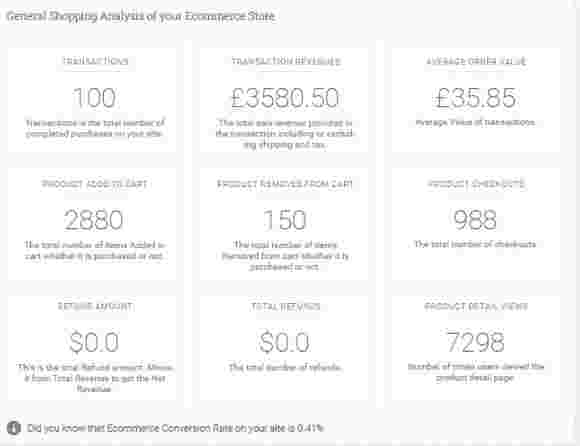Click the $0.0 value under Total Refunds
Screen dimensions: 580x446
tap(284, 342)
